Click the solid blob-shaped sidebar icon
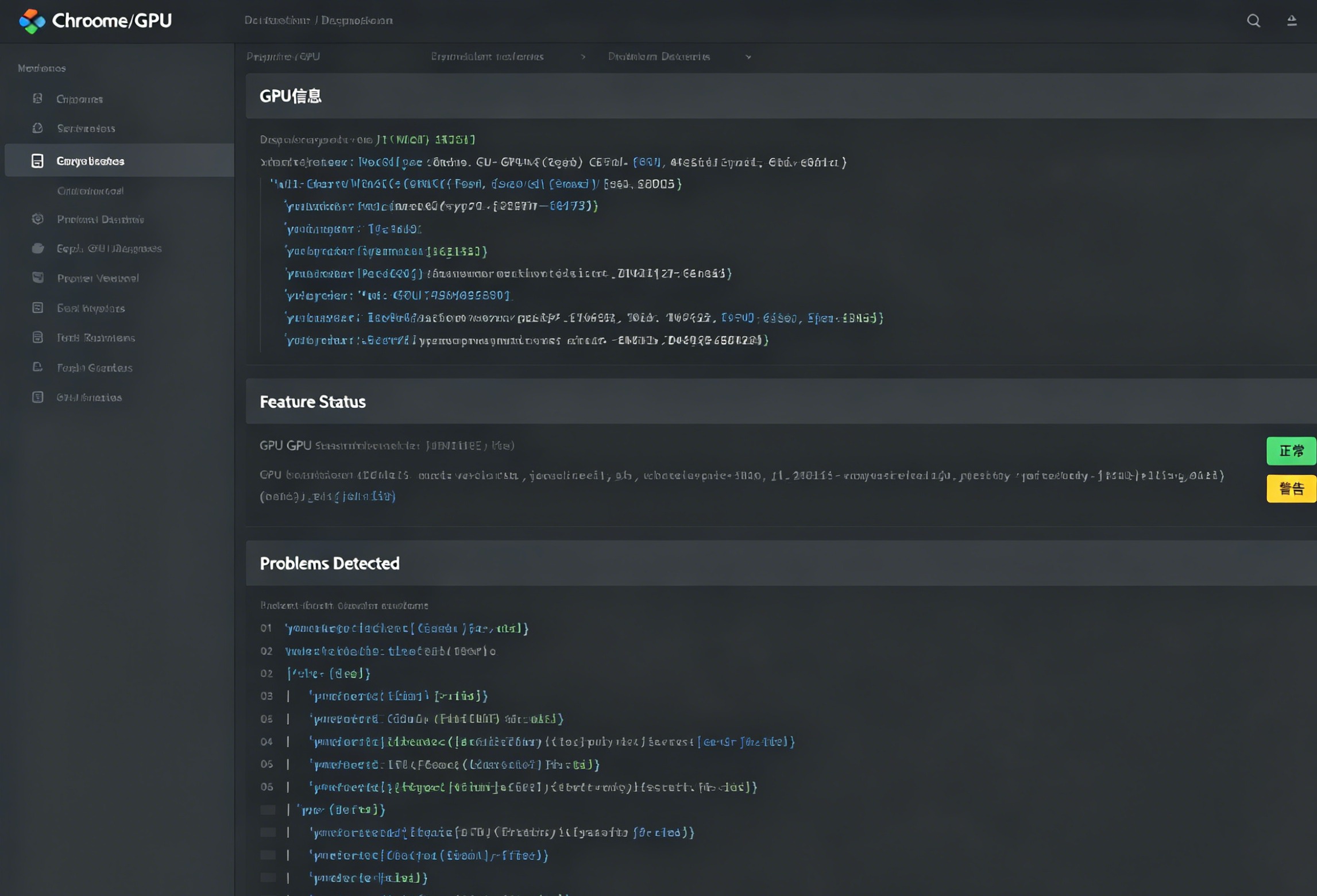The width and height of the screenshot is (1317, 896). point(38,248)
